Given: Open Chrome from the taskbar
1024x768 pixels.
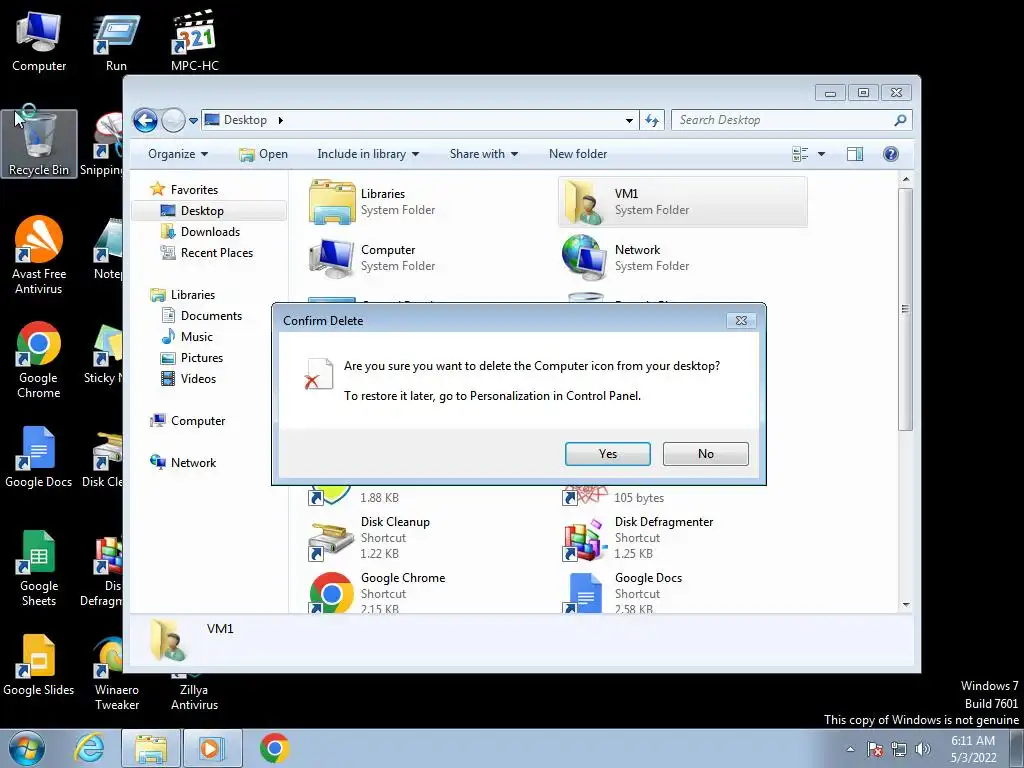Looking at the screenshot, I should (x=274, y=748).
